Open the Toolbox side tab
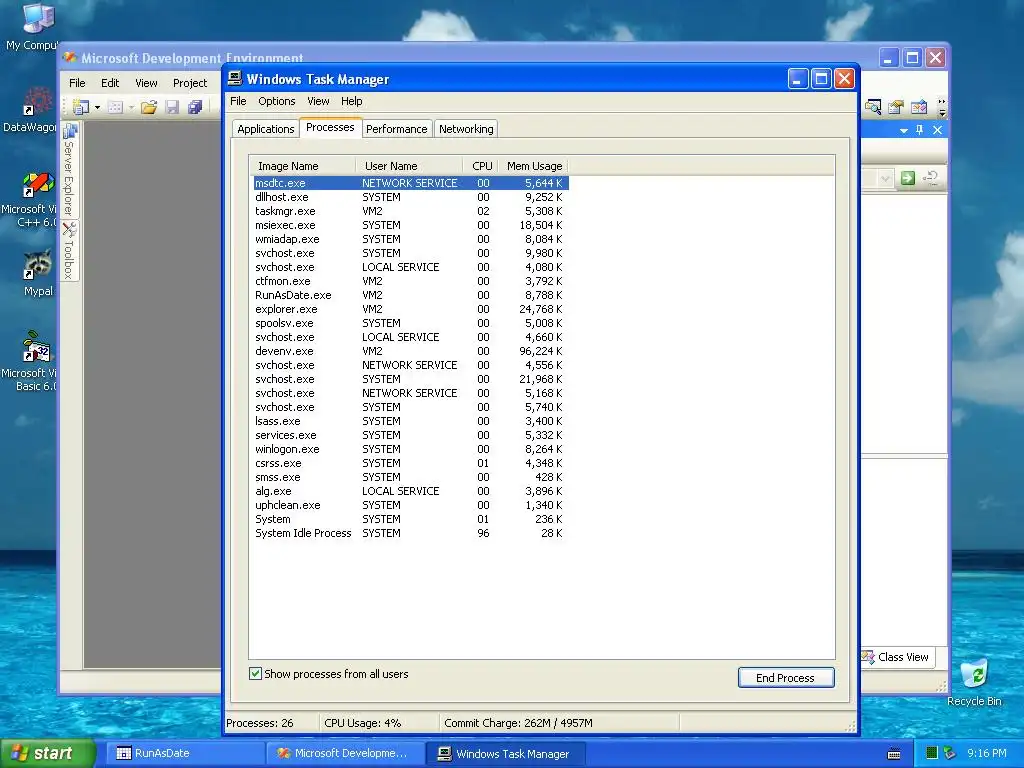The height and width of the screenshot is (768, 1024). tap(69, 251)
